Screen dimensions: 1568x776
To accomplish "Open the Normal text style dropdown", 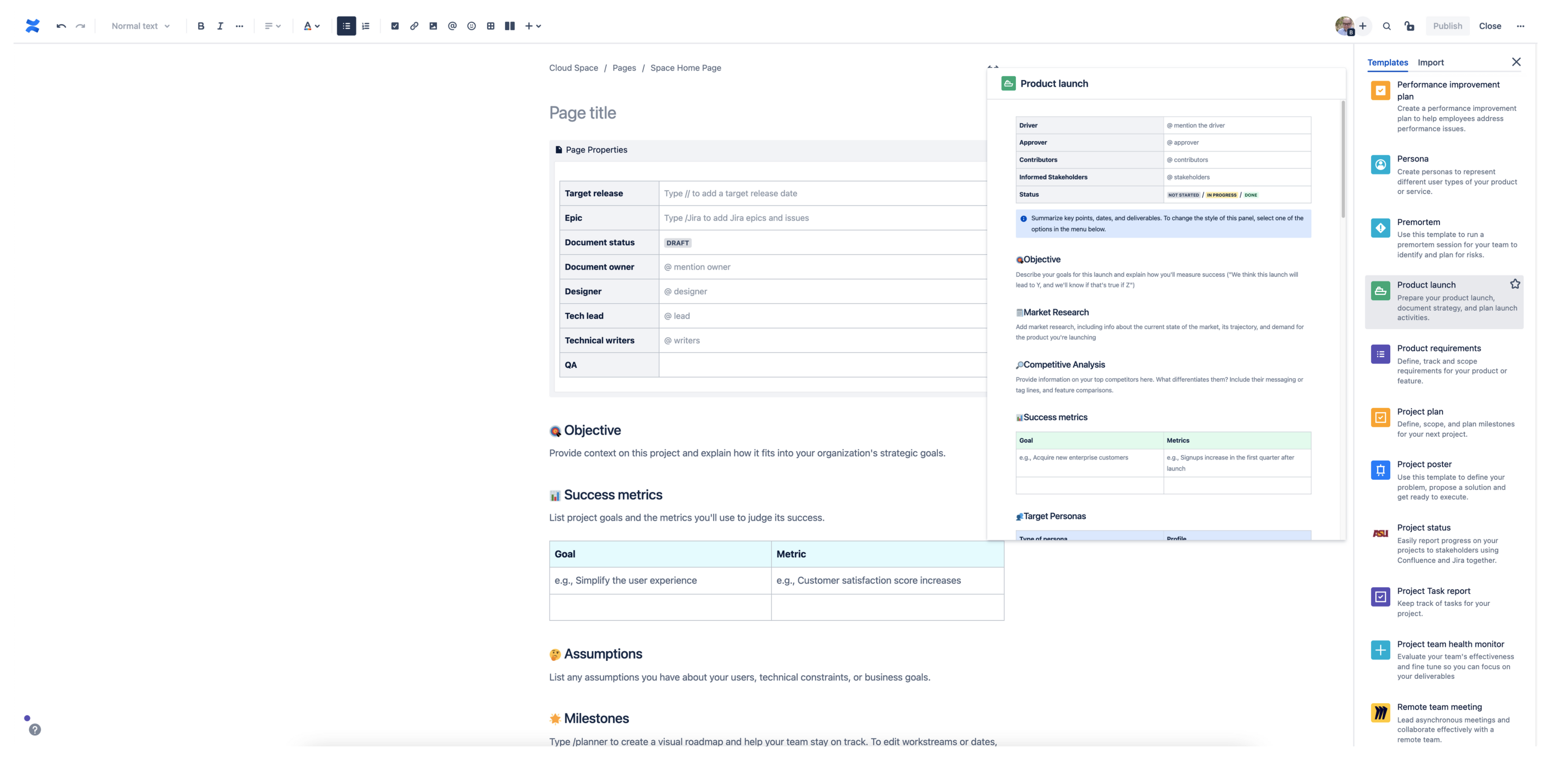I will click(139, 25).
